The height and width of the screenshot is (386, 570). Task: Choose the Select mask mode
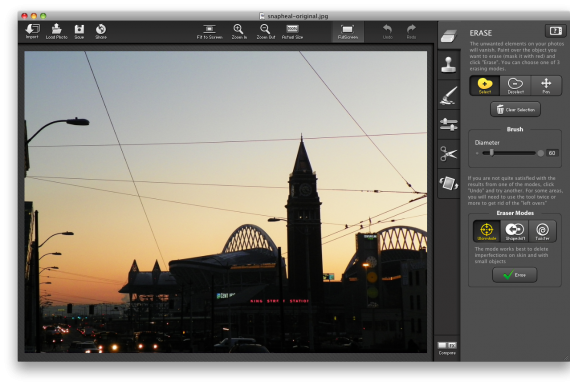coord(485,86)
